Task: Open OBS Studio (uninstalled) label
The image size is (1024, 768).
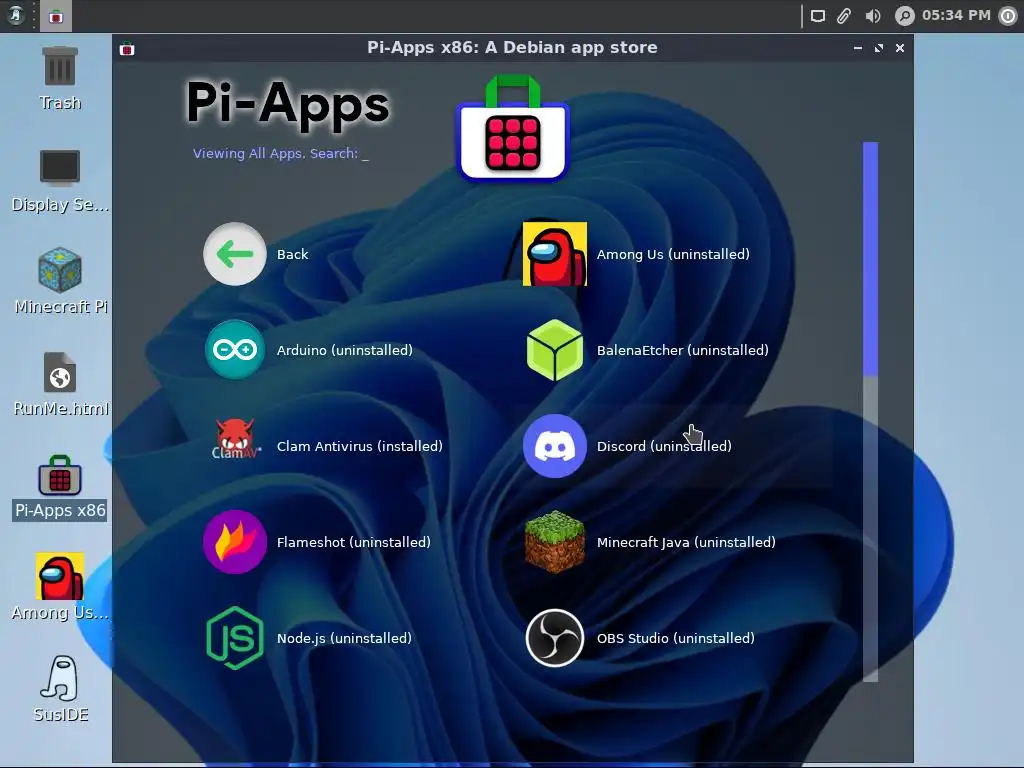Action: tap(676, 638)
